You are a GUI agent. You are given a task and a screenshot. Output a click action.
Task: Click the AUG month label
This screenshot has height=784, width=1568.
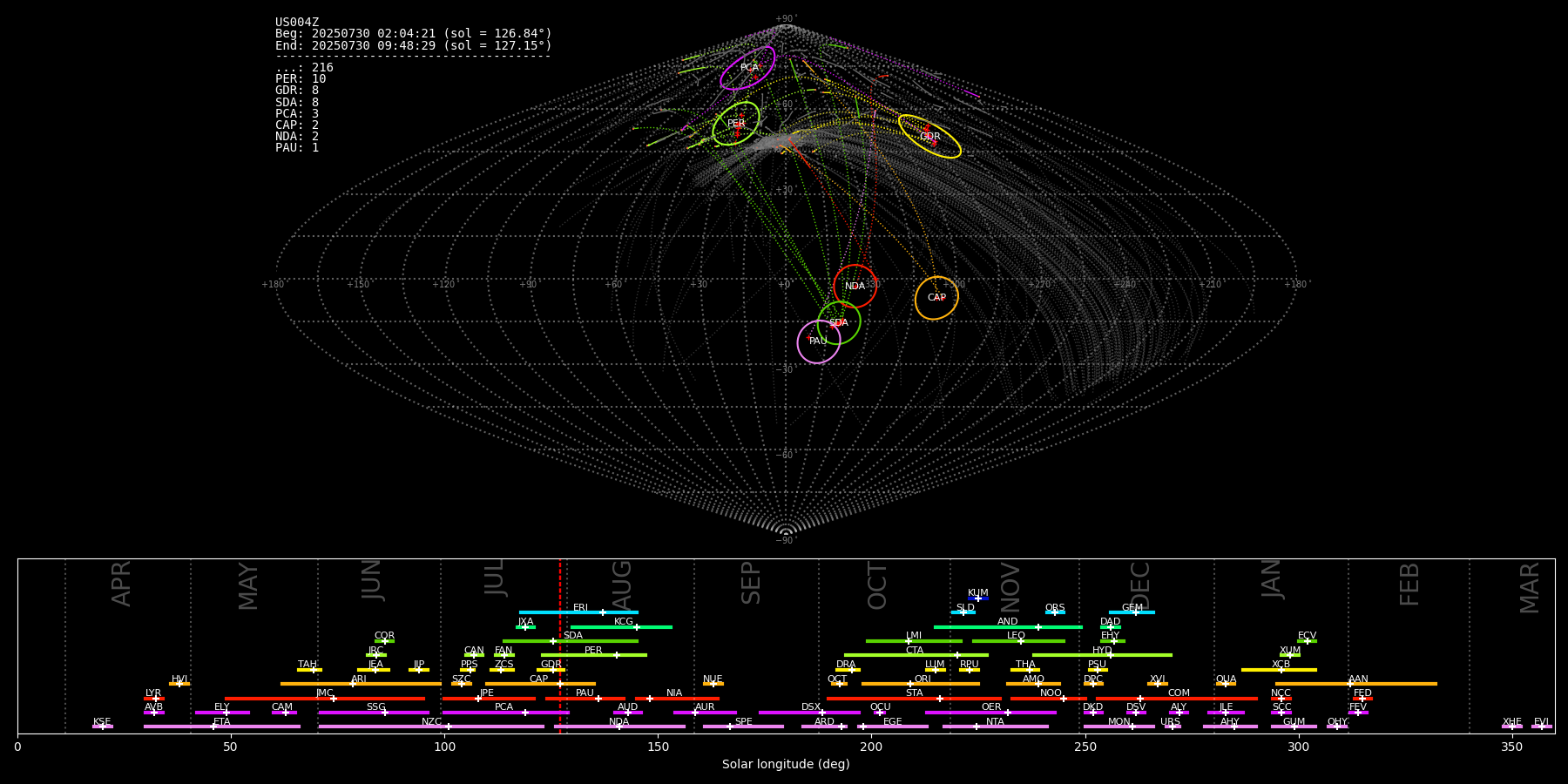point(622,585)
